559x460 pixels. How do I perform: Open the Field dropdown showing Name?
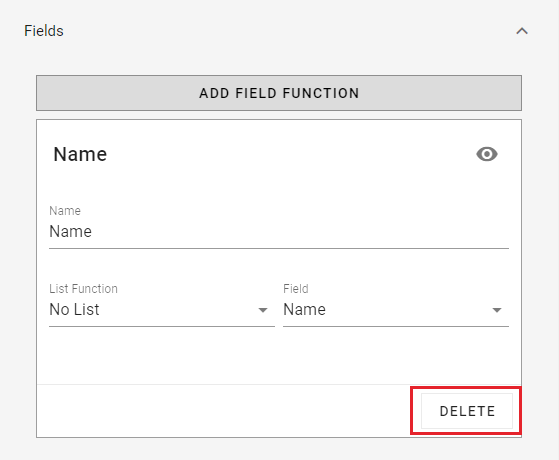tap(396, 310)
